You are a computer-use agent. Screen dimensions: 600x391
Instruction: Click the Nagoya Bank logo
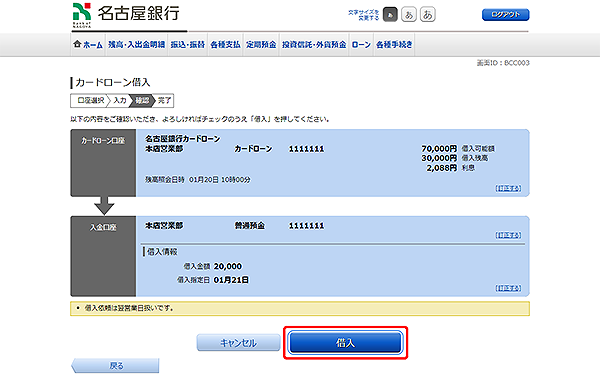click(x=126, y=15)
